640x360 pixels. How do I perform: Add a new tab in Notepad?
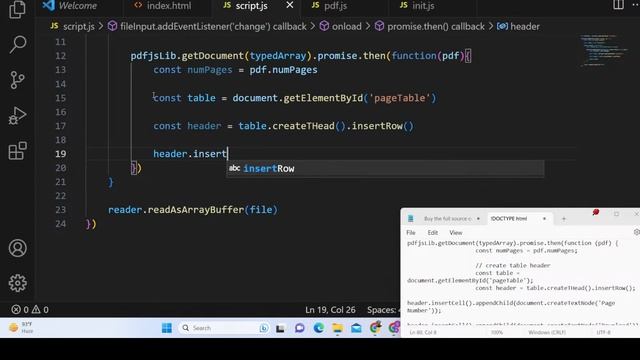(564, 219)
